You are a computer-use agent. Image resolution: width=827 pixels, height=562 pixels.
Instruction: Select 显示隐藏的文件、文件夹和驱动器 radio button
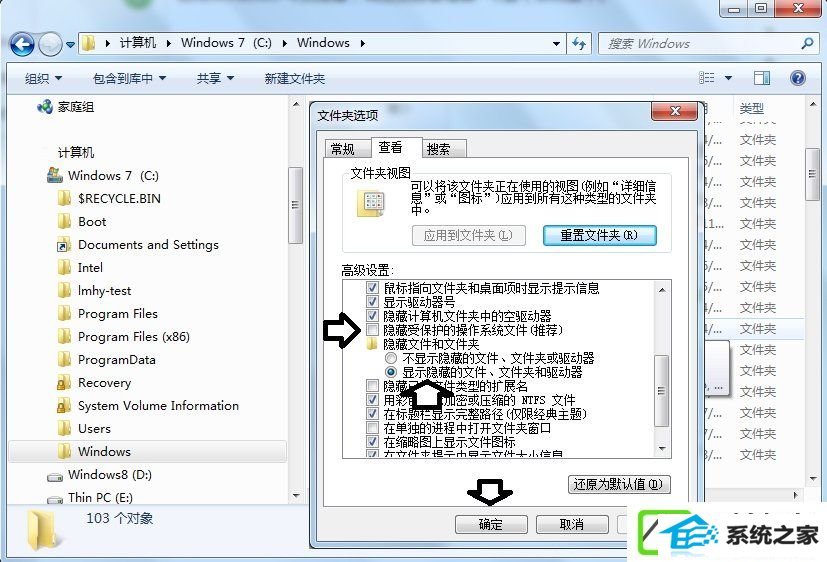tap(391, 372)
